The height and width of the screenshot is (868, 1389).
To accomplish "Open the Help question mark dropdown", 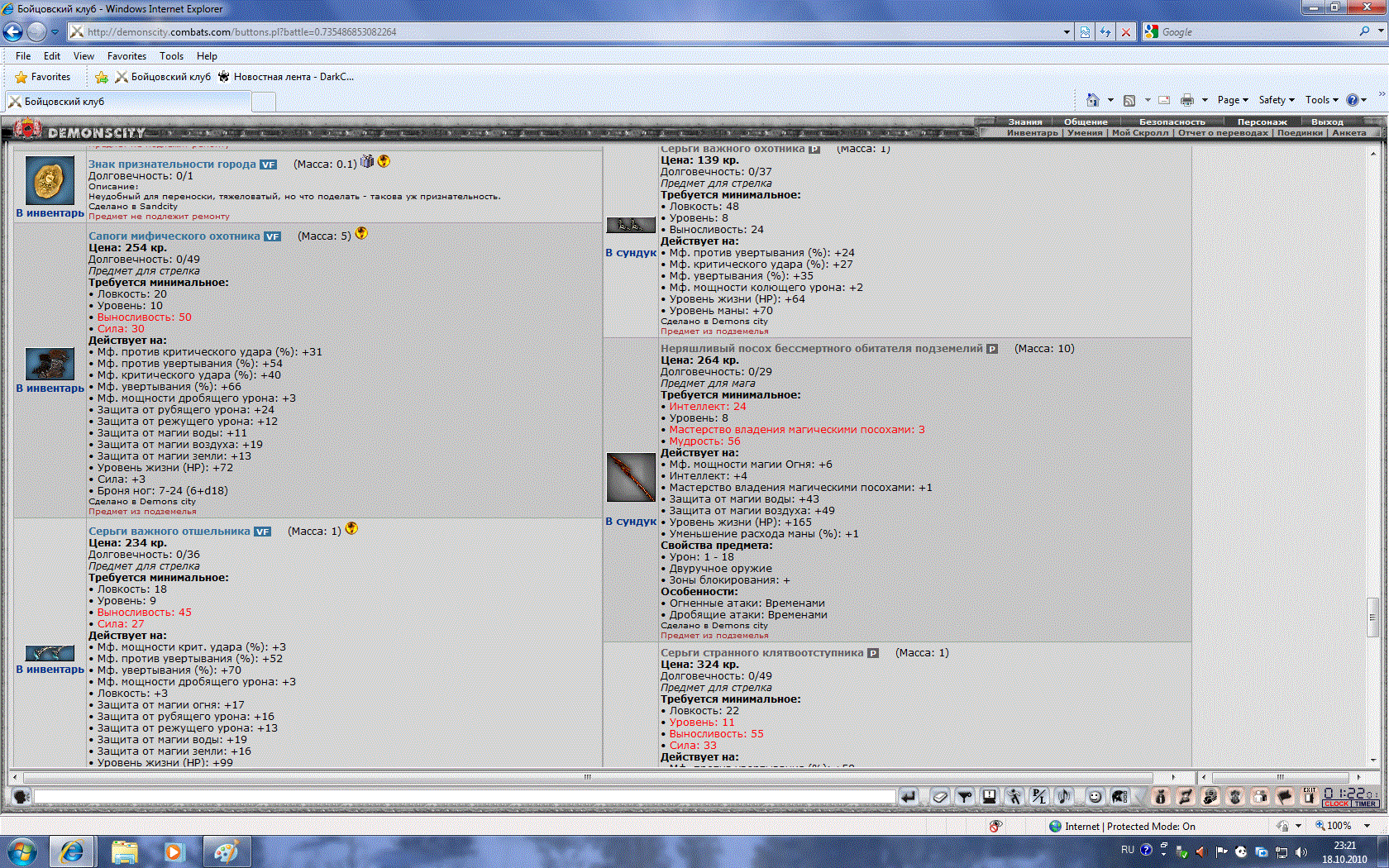I will pos(1357,100).
